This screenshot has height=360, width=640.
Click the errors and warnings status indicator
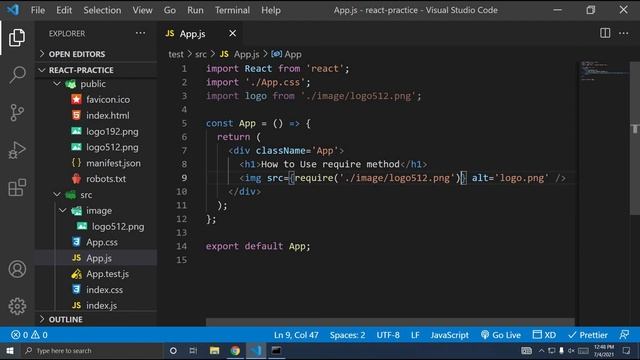coord(29,335)
